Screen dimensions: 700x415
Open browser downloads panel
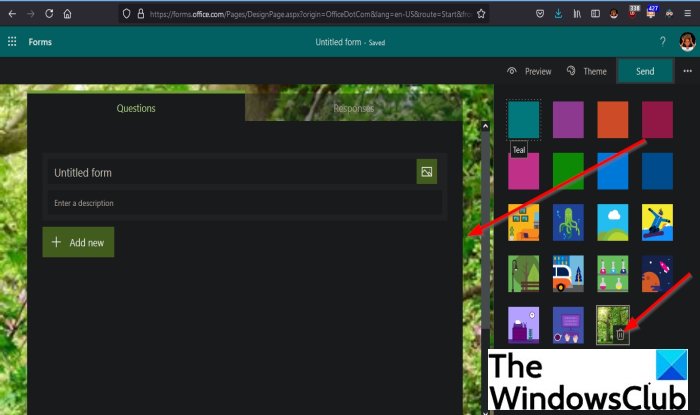[x=558, y=14]
